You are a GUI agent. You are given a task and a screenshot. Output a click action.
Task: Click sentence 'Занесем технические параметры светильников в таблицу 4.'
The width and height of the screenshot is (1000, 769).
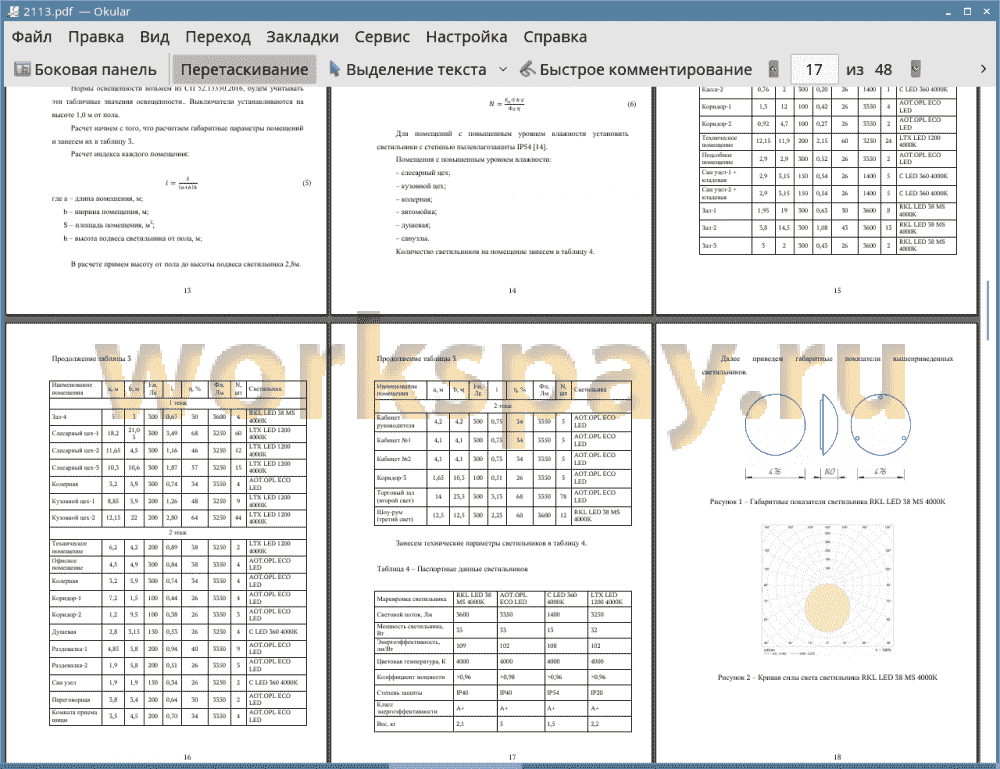click(x=491, y=543)
